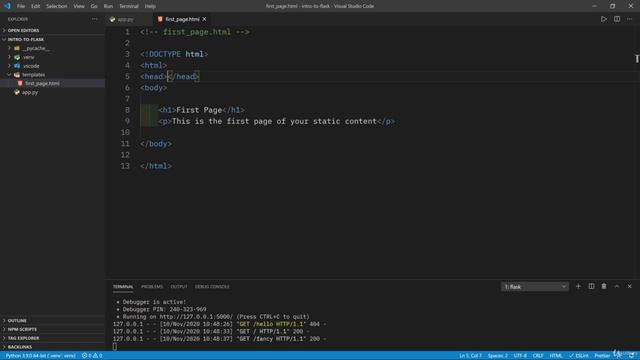The image size is (640, 360).
Task: Select the first_page.html editor tab
Action: [182, 19]
